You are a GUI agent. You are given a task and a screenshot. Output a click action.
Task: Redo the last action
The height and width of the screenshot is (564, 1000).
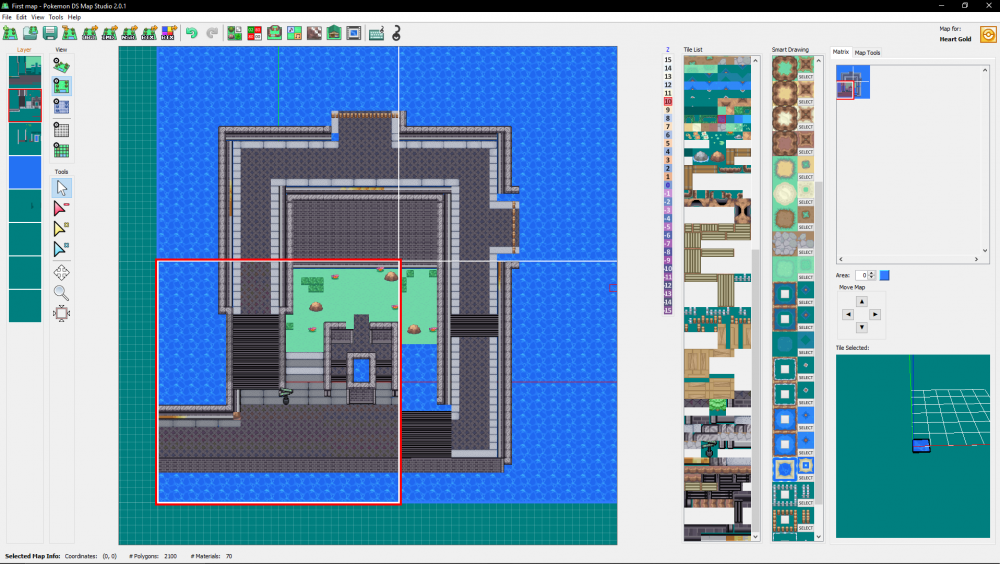[212, 33]
